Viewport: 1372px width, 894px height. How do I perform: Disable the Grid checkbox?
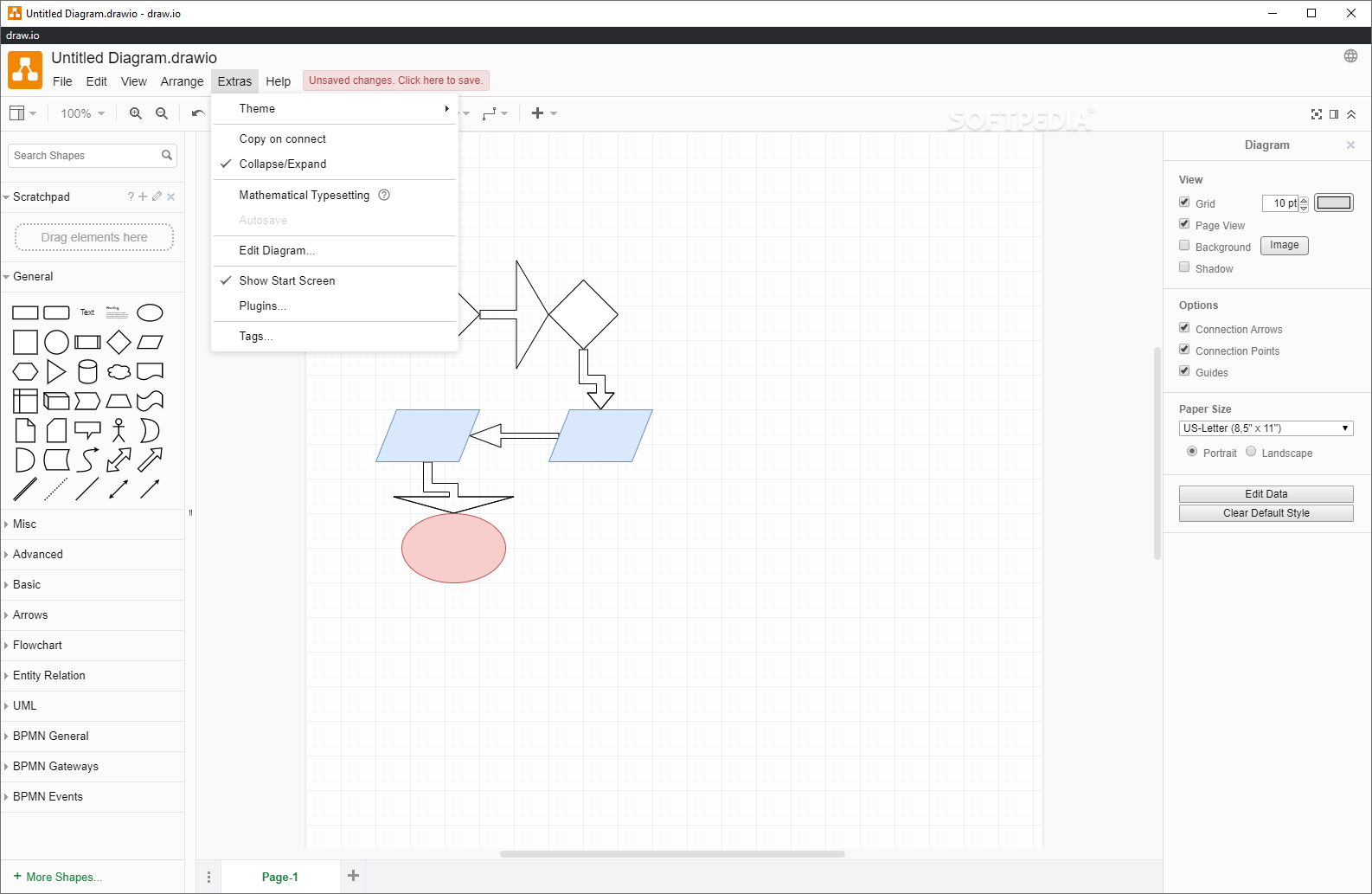pos(1184,203)
